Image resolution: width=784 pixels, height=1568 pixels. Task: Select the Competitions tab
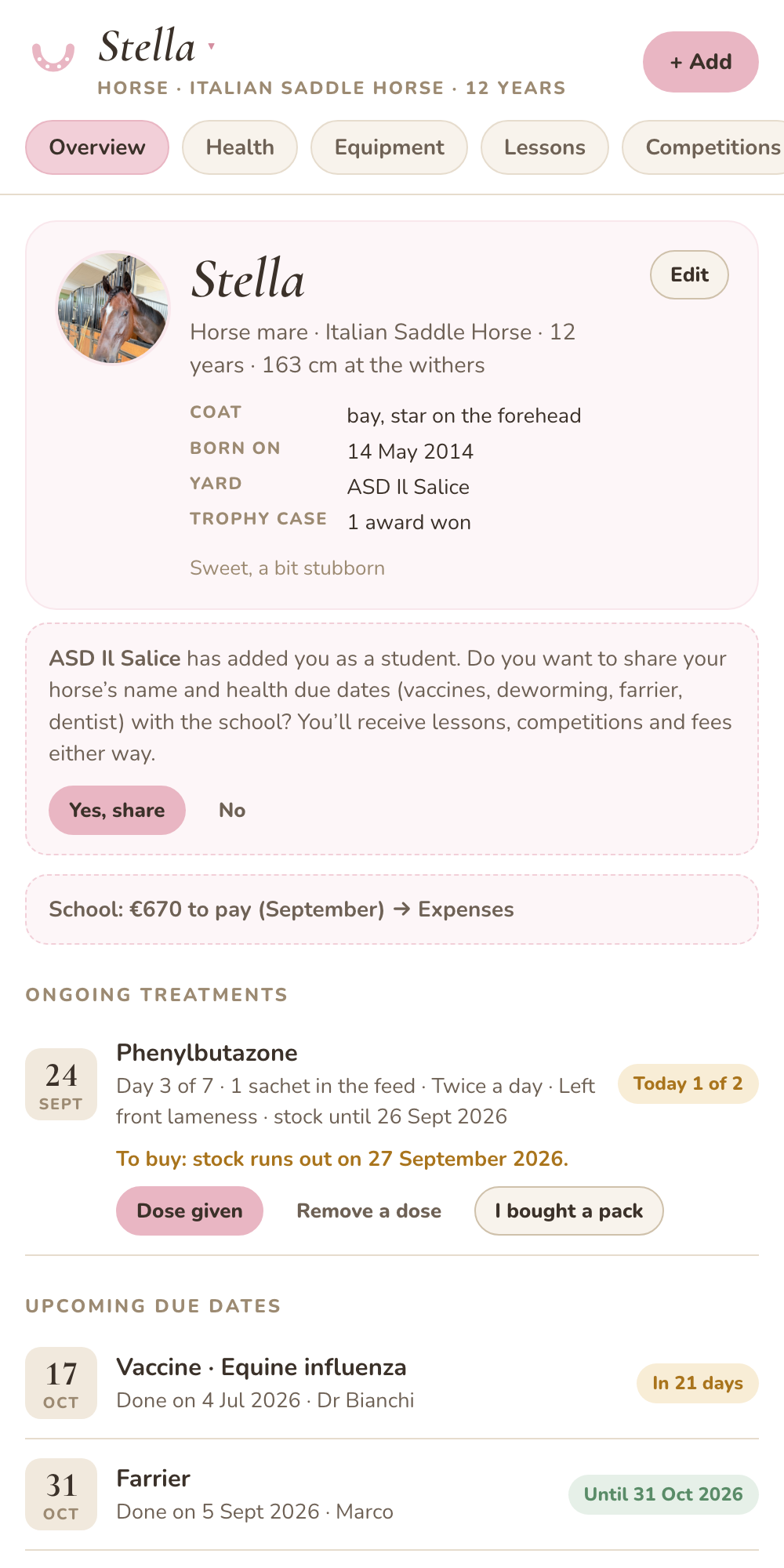click(703, 147)
